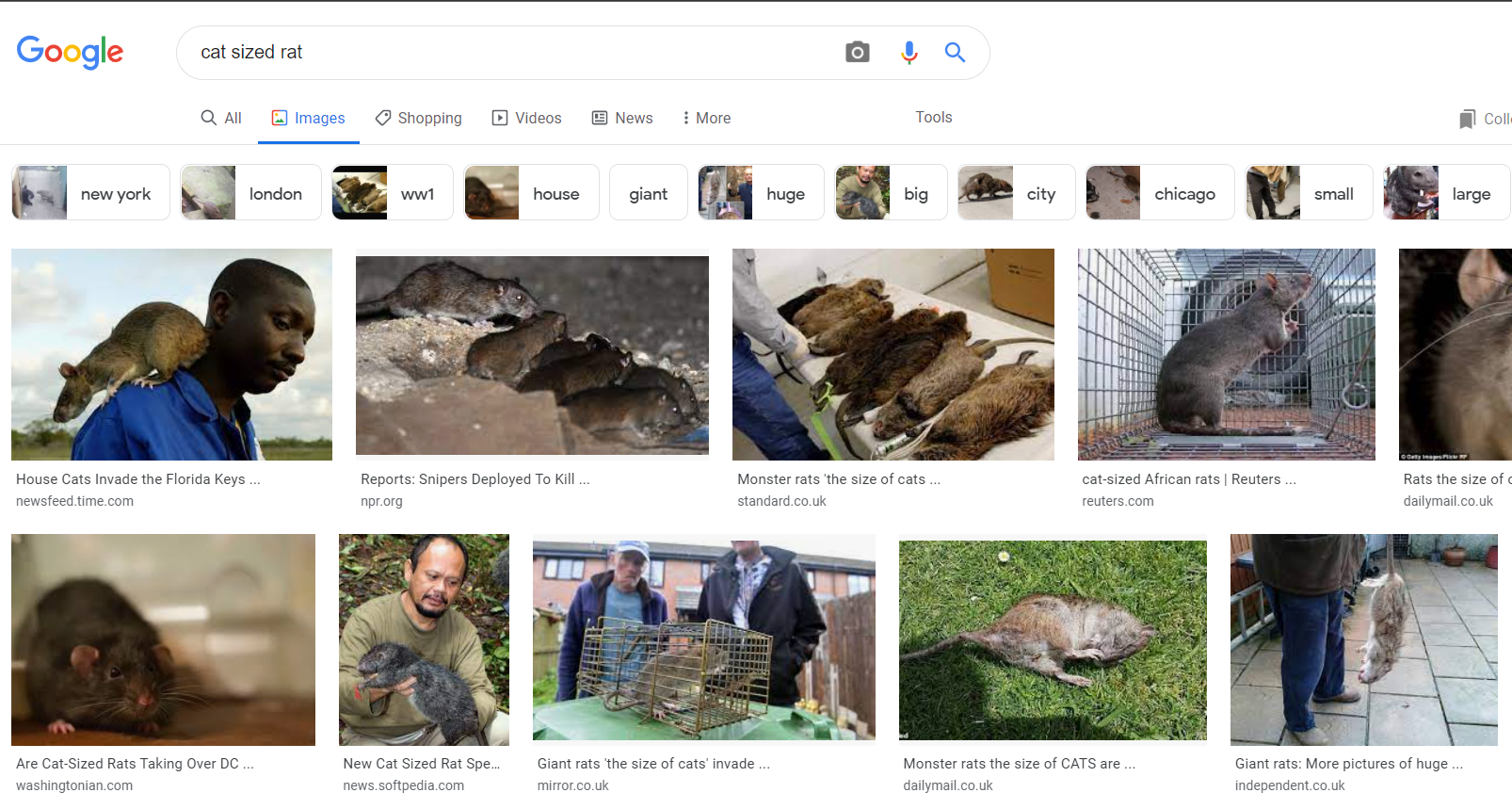Click the npr.org source text
The image size is (1512, 809).
(381, 501)
